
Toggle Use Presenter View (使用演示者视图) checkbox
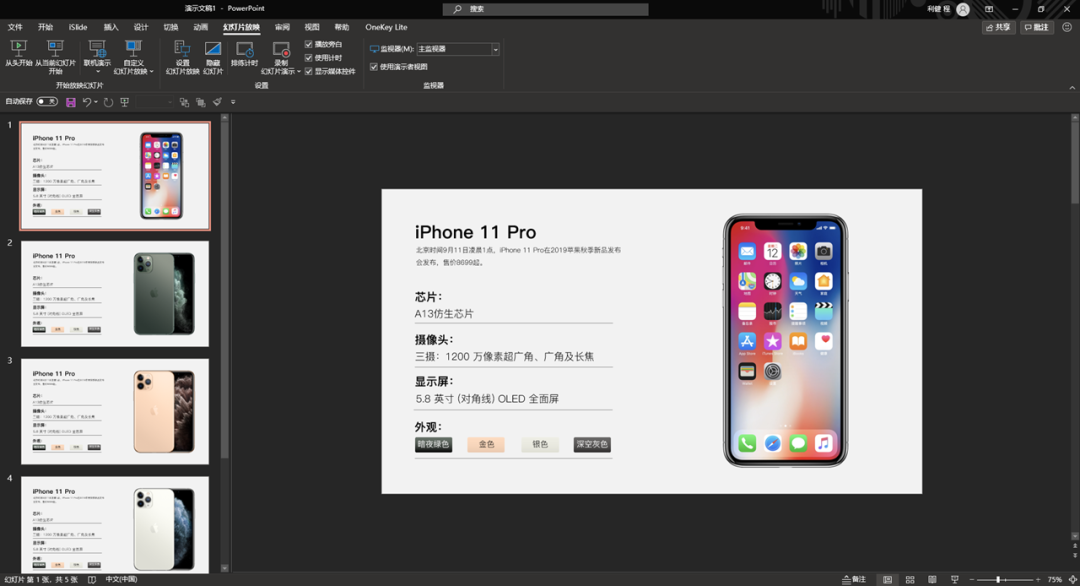(374, 67)
